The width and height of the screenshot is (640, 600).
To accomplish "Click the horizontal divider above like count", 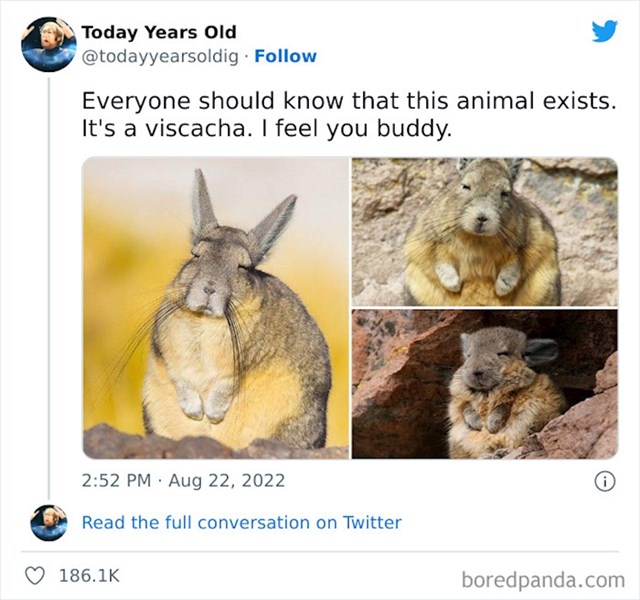I will click(x=320, y=551).
